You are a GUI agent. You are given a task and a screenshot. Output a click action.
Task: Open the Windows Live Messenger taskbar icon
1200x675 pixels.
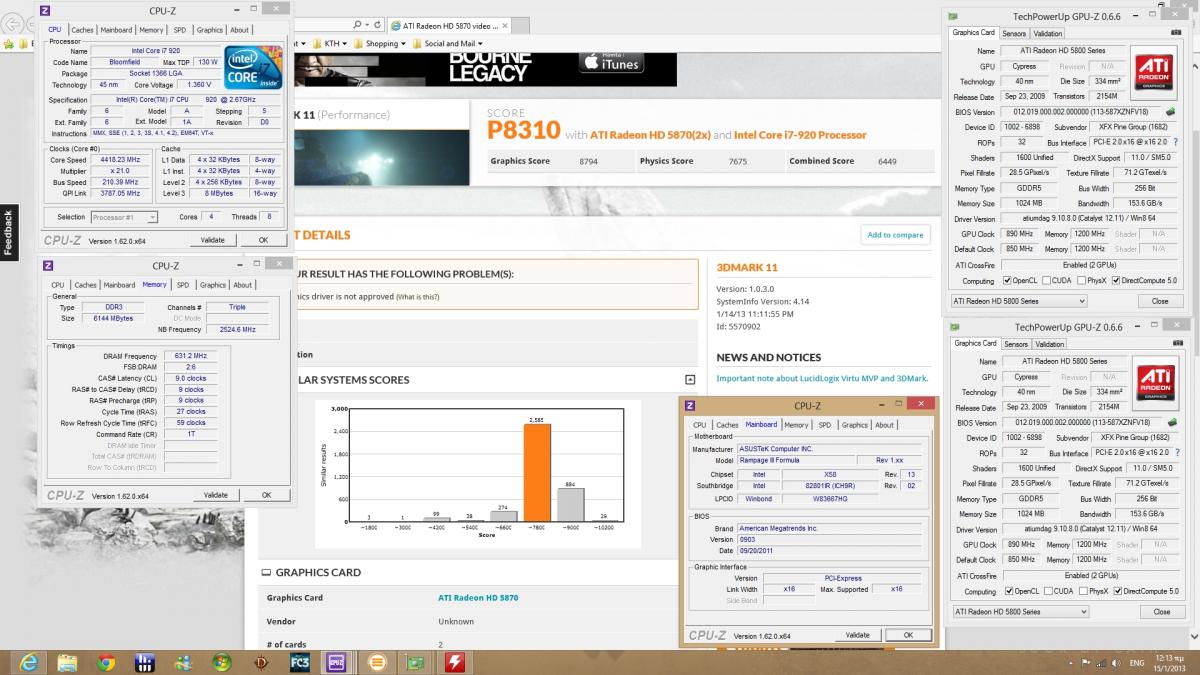point(184,661)
